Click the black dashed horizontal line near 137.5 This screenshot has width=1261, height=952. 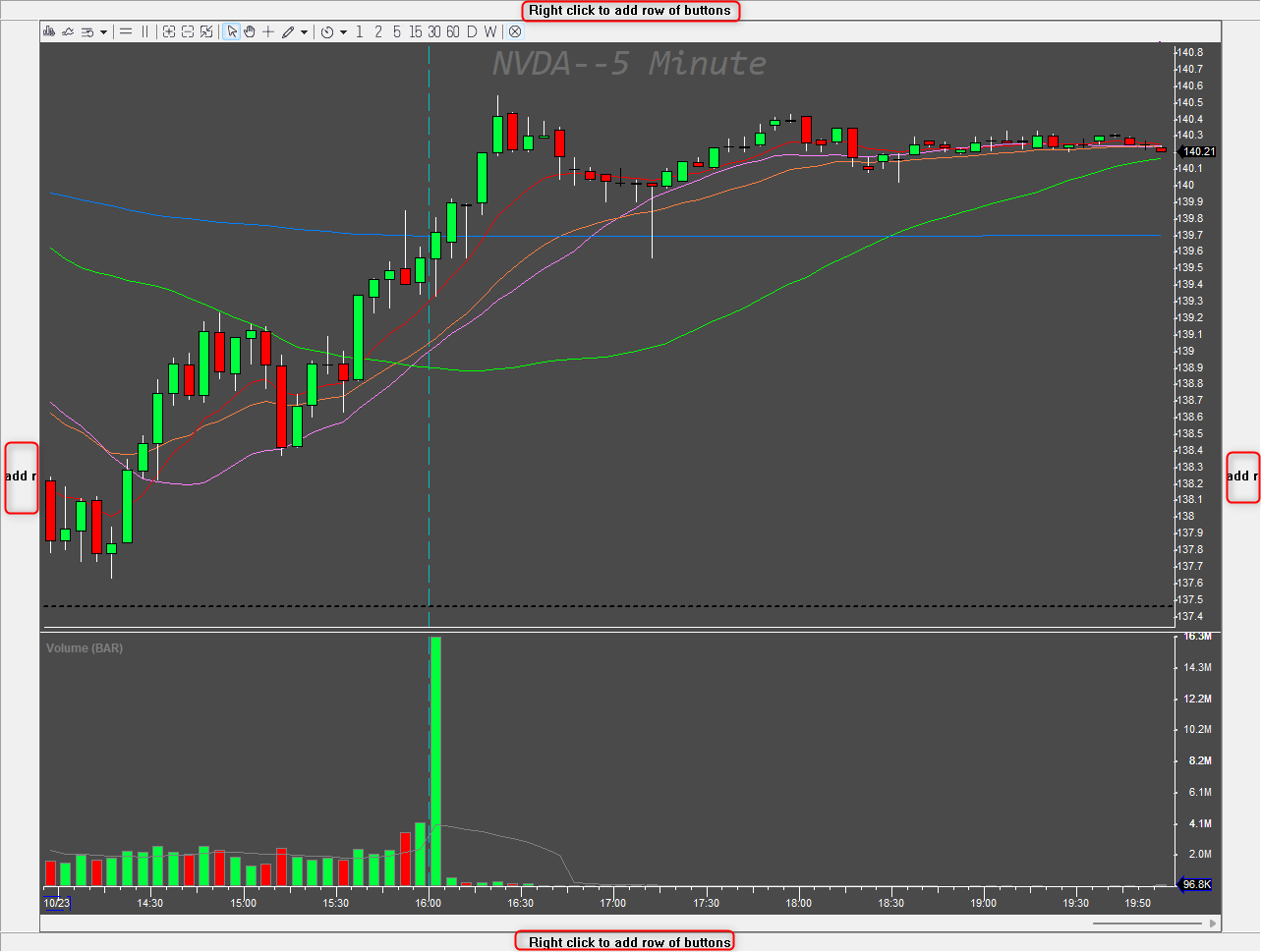point(607,606)
